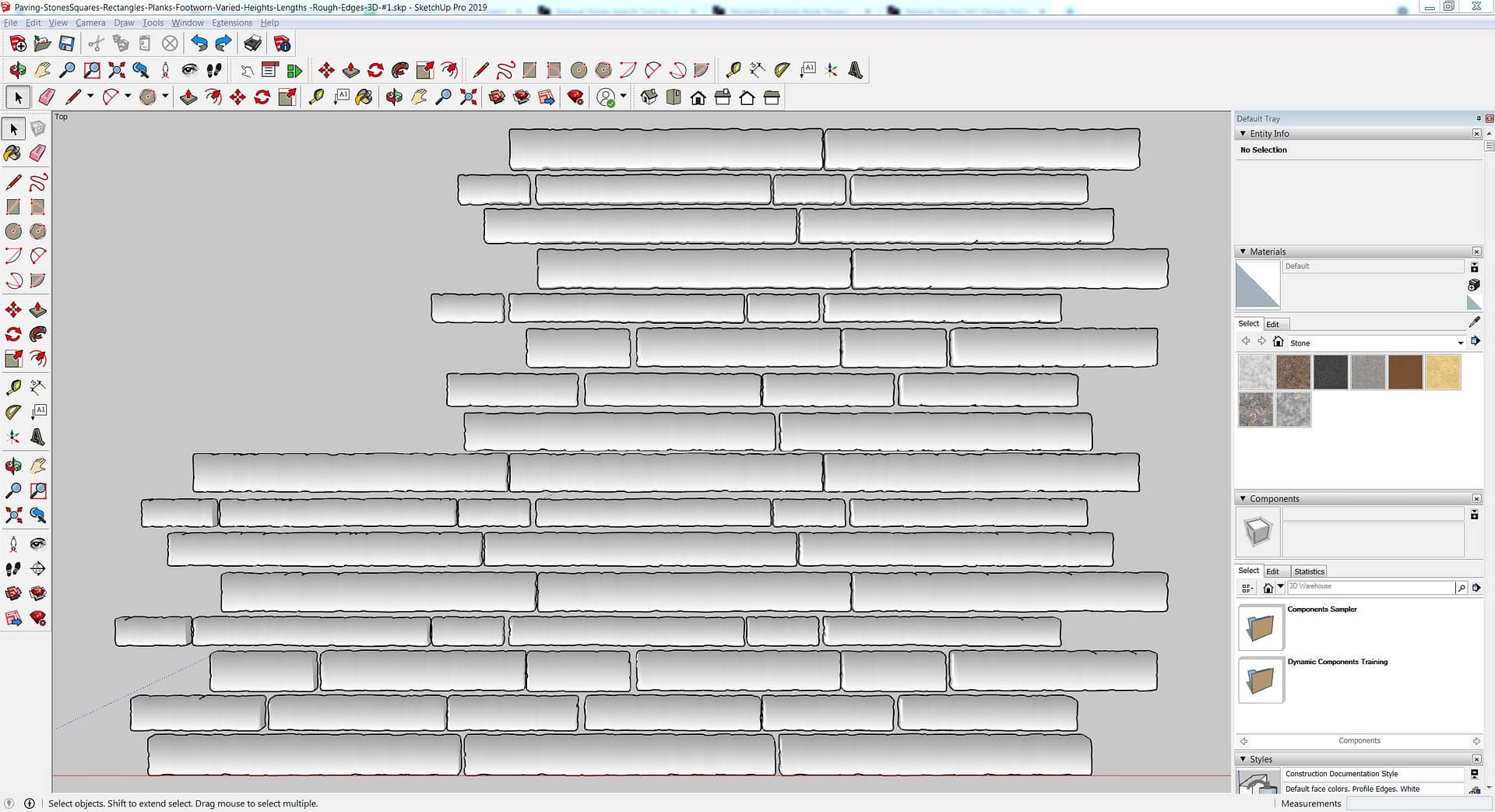This screenshot has width=1495, height=812.
Task: Open the Extensions menu
Action: tap(231, 23)
